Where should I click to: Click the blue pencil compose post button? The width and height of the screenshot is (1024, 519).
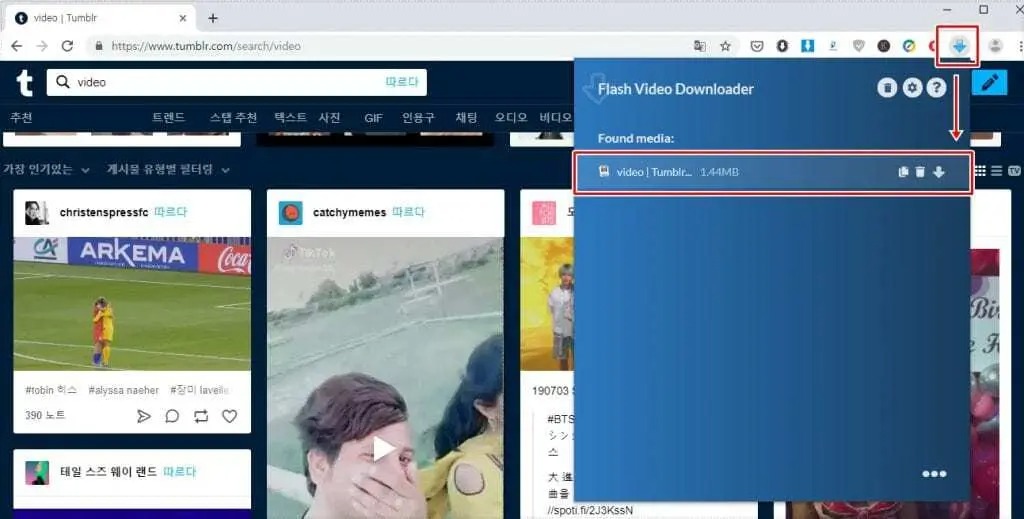tap(989, 82)
